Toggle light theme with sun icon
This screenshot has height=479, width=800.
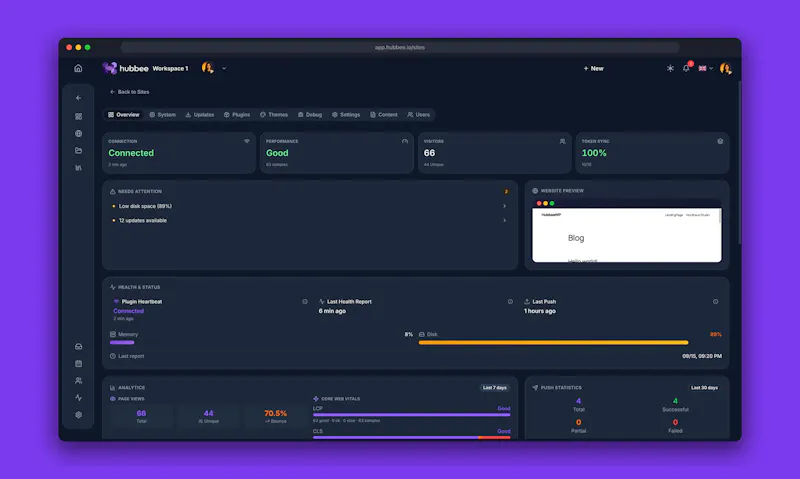pyautogui.click(x=670, y=68)
